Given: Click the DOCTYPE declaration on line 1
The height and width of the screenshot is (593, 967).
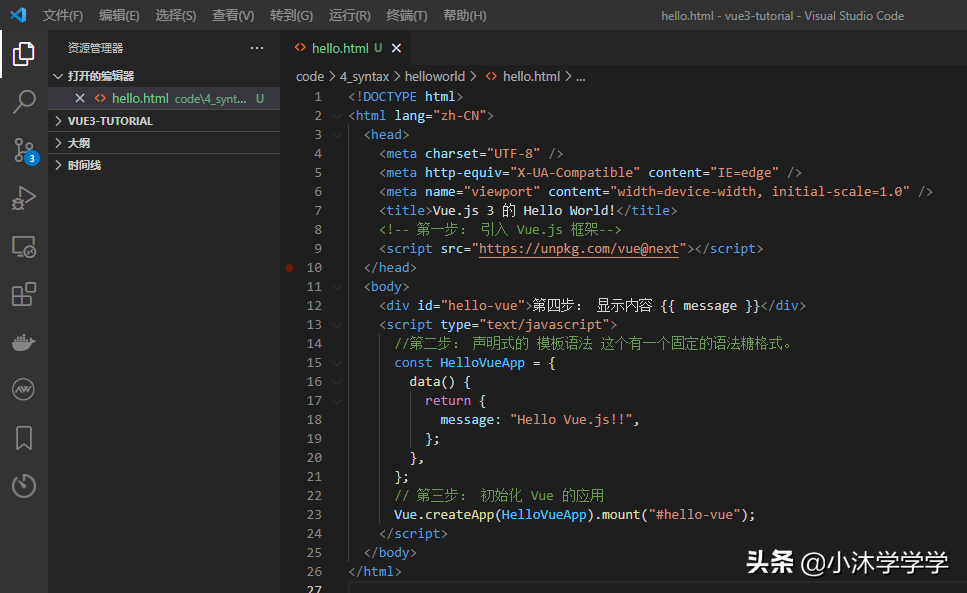Looking at the screenshot, I should pos(405,97).
